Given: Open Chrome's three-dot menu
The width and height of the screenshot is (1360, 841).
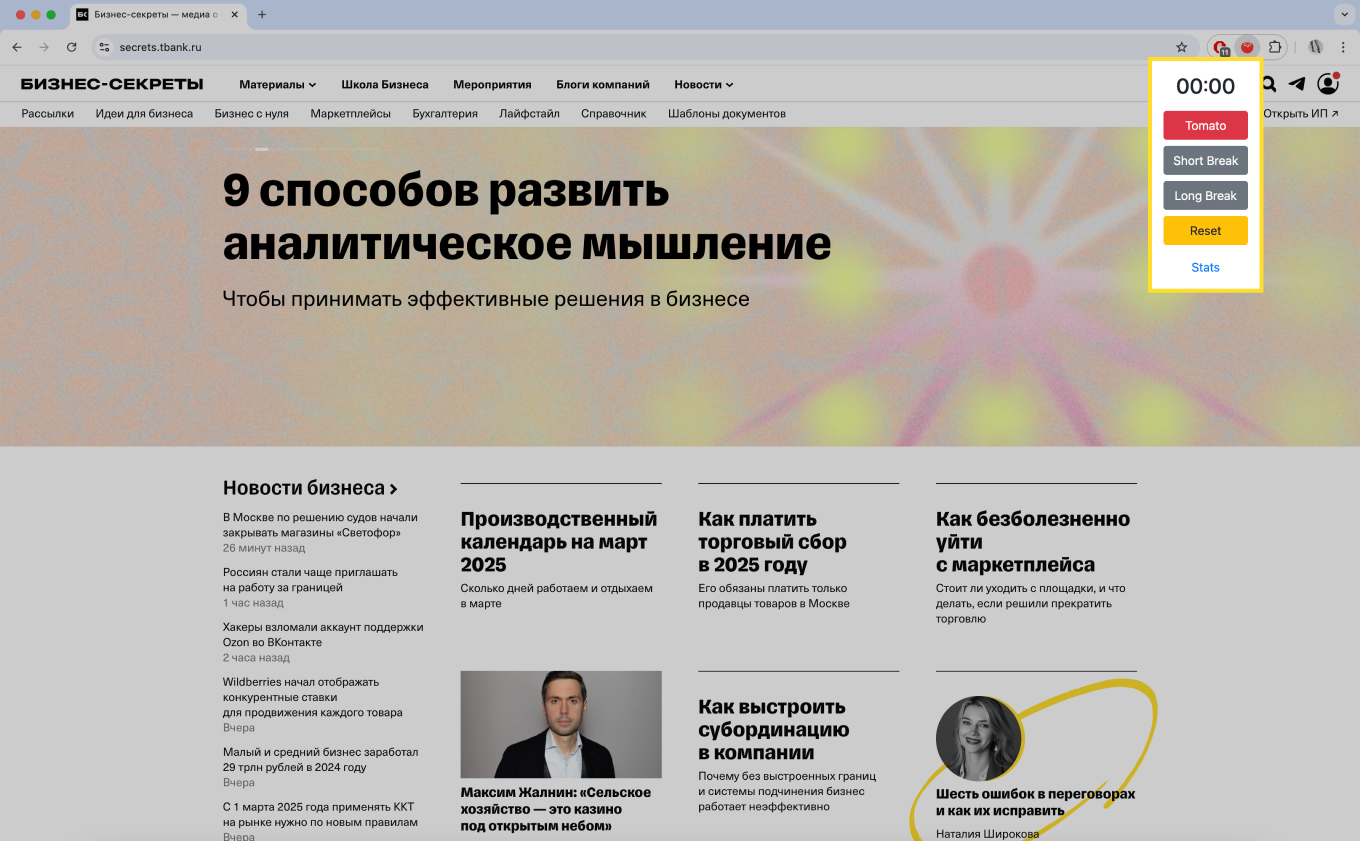Looking at the screenshot, I should tap(1343, 46).
